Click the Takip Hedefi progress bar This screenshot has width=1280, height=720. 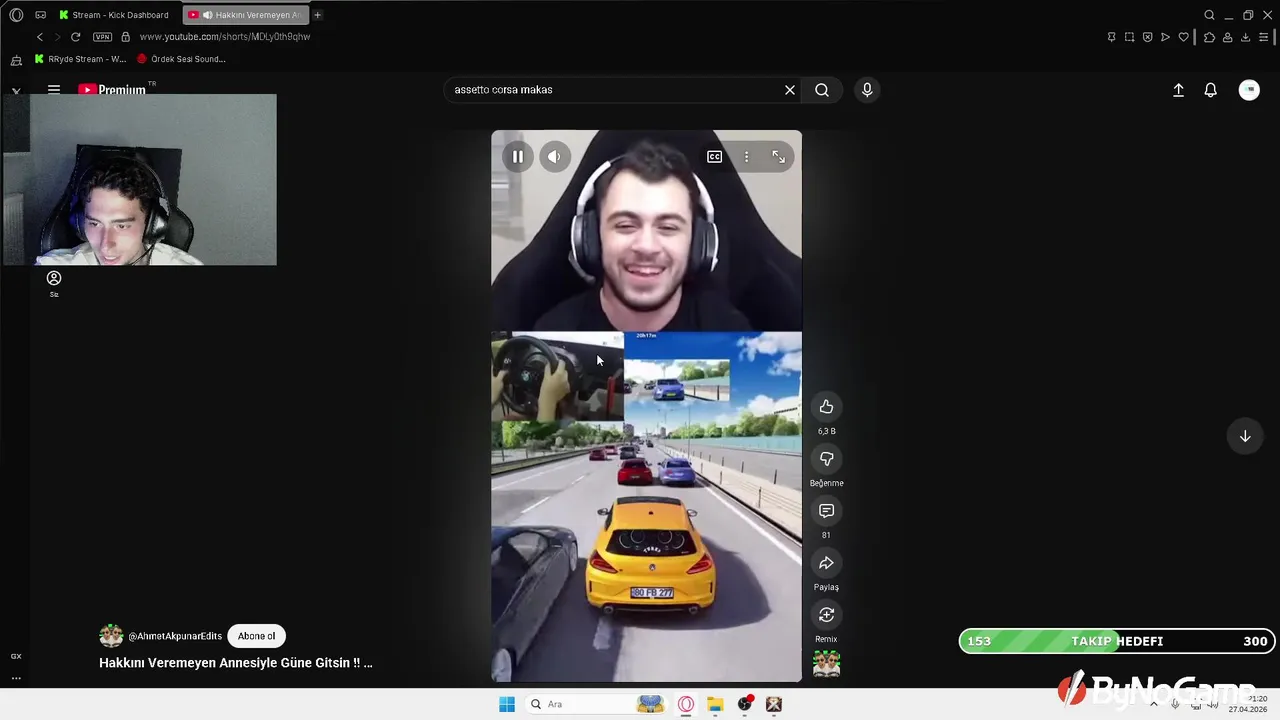(1117, 641)
